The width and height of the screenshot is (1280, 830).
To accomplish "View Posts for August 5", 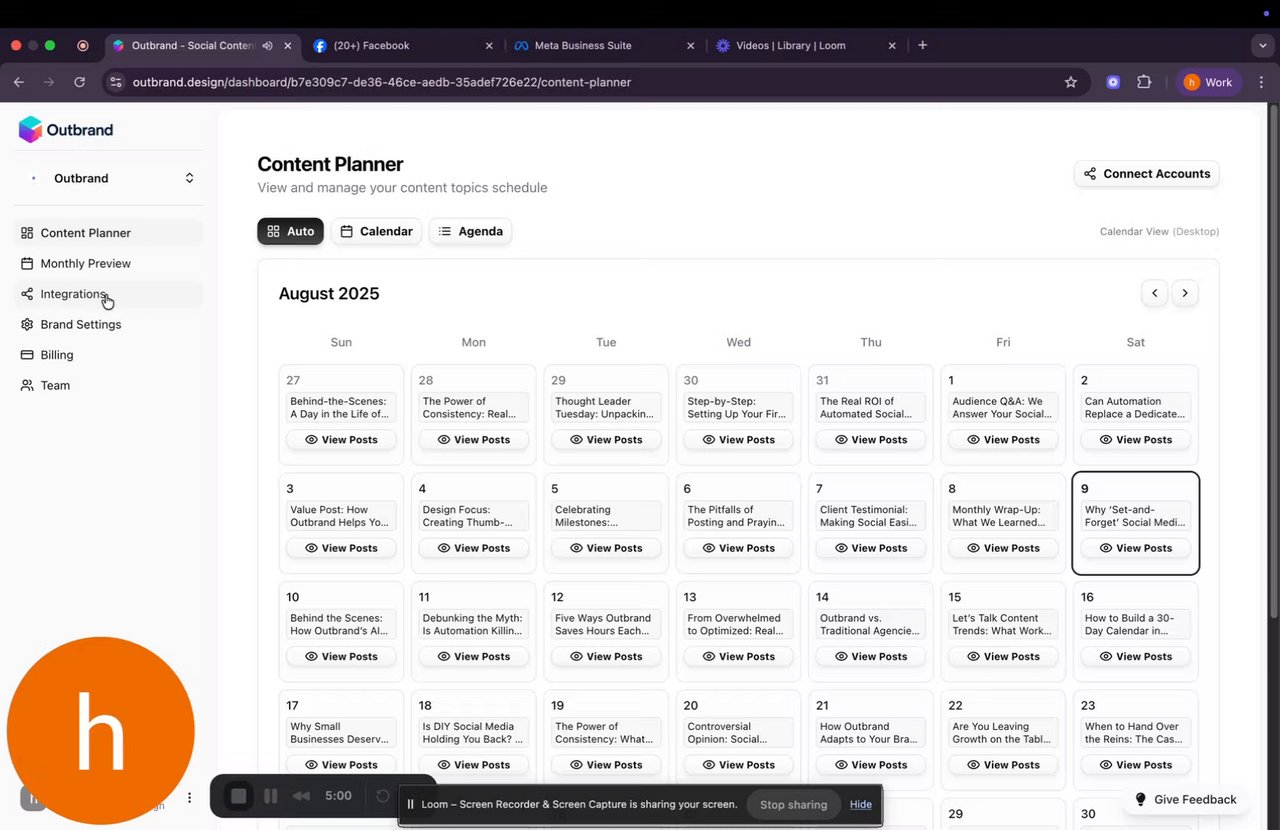I will tap(606, 548).
